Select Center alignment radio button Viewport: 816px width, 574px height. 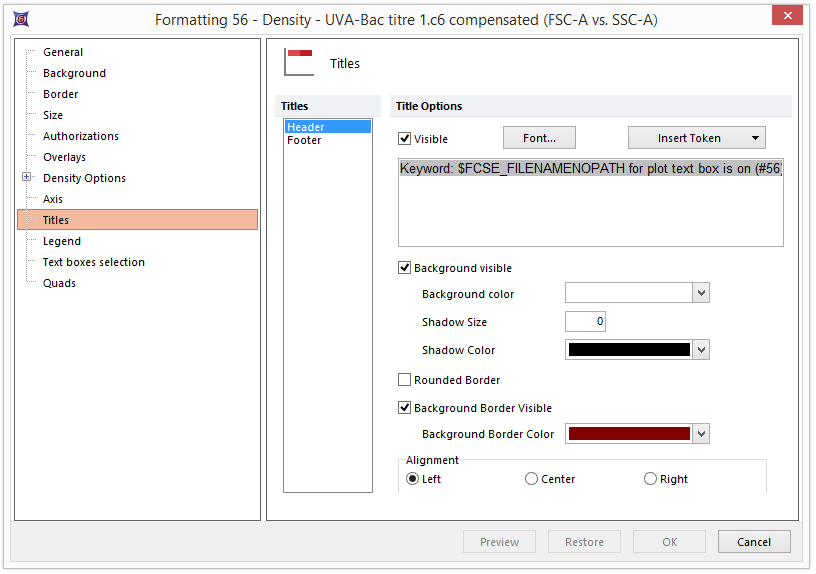pos(532,479)
